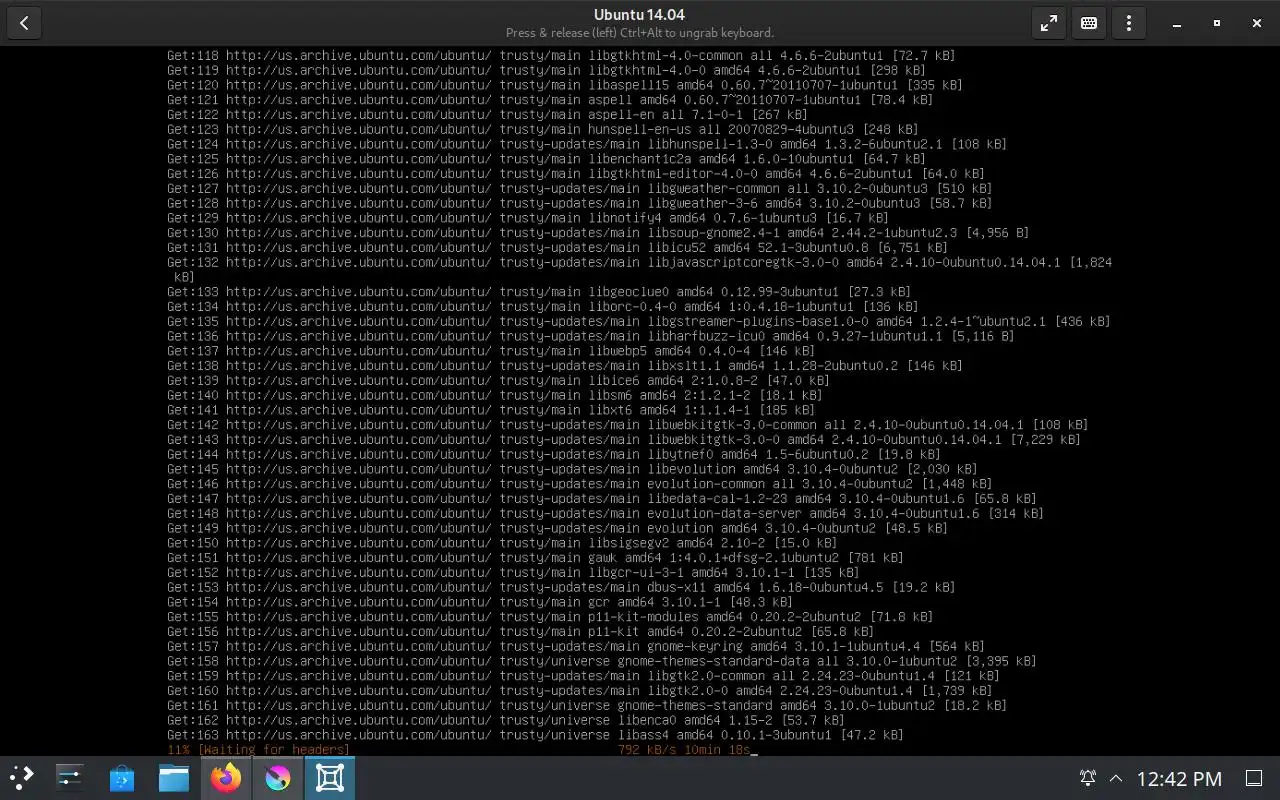
Task: Click the 'Get:120' libaspell15 line
Action: (565, 85)
